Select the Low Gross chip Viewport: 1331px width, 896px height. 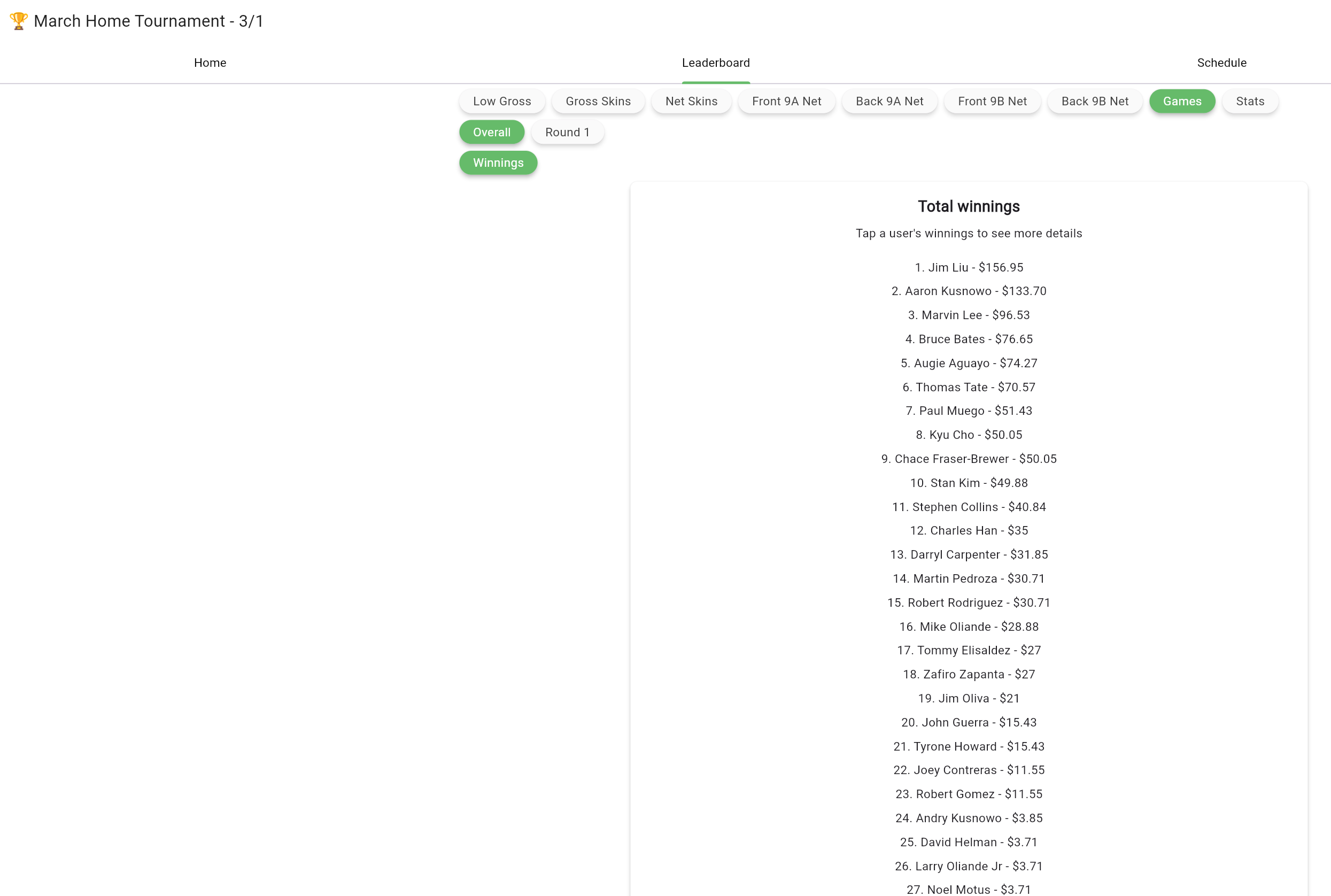501,101
